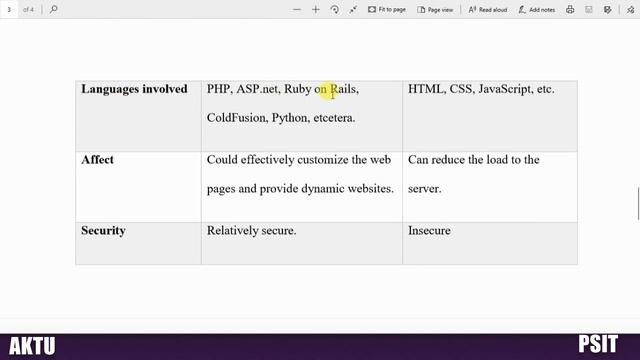The height and width of the screenshot is (360, 640).
Task: Enter full screen with the arrows icon
Action: (x=353, y=9)
